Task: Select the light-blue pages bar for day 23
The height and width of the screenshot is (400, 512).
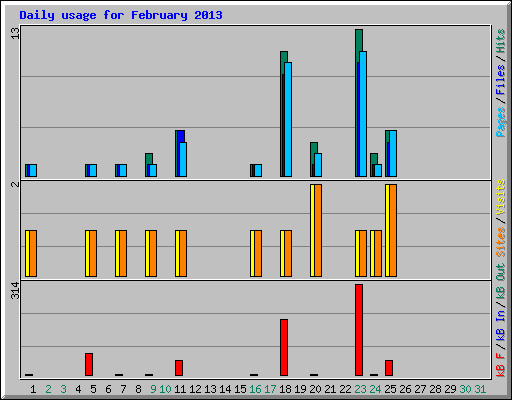Action: [363, 114]
